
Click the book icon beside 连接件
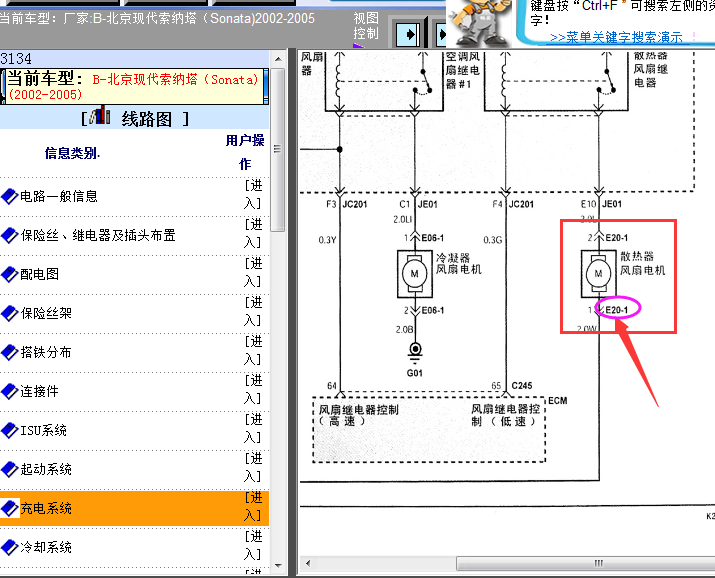pyautogui.click(x=10, y=392)
